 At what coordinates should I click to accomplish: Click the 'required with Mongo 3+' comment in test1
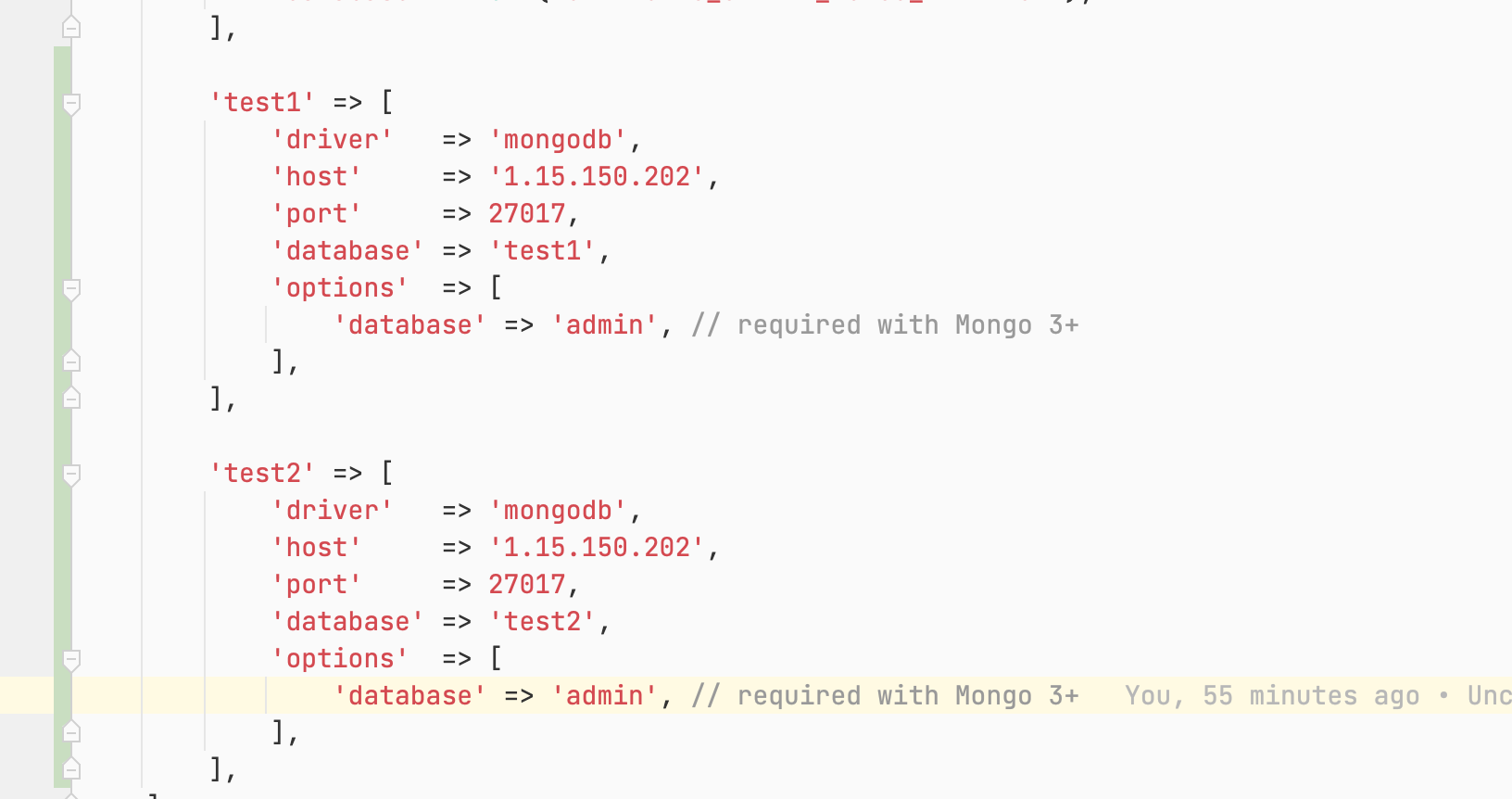[x=885, y=325]
